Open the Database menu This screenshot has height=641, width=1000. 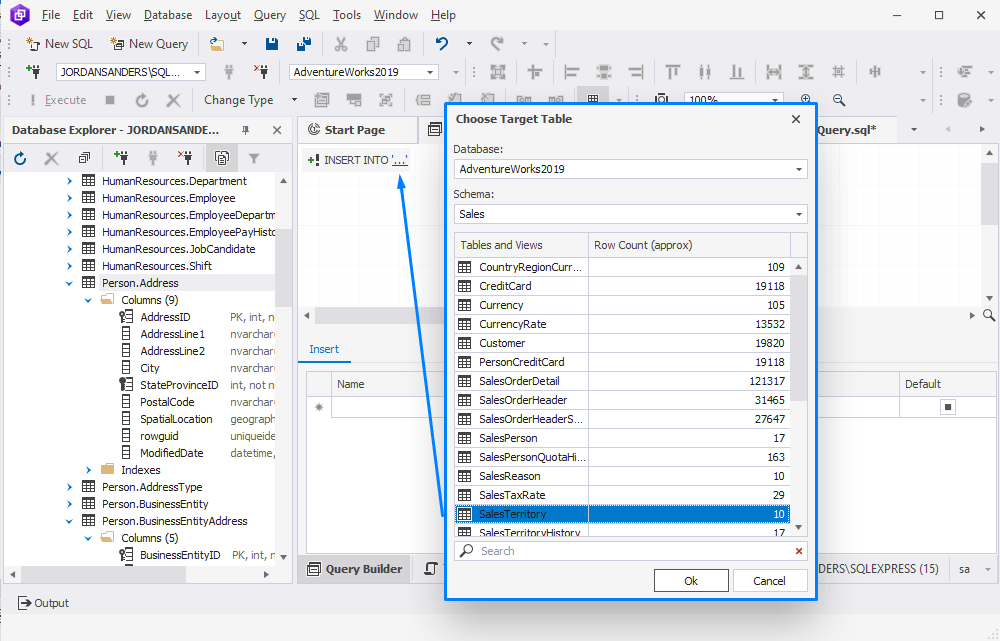coord(167,14)
